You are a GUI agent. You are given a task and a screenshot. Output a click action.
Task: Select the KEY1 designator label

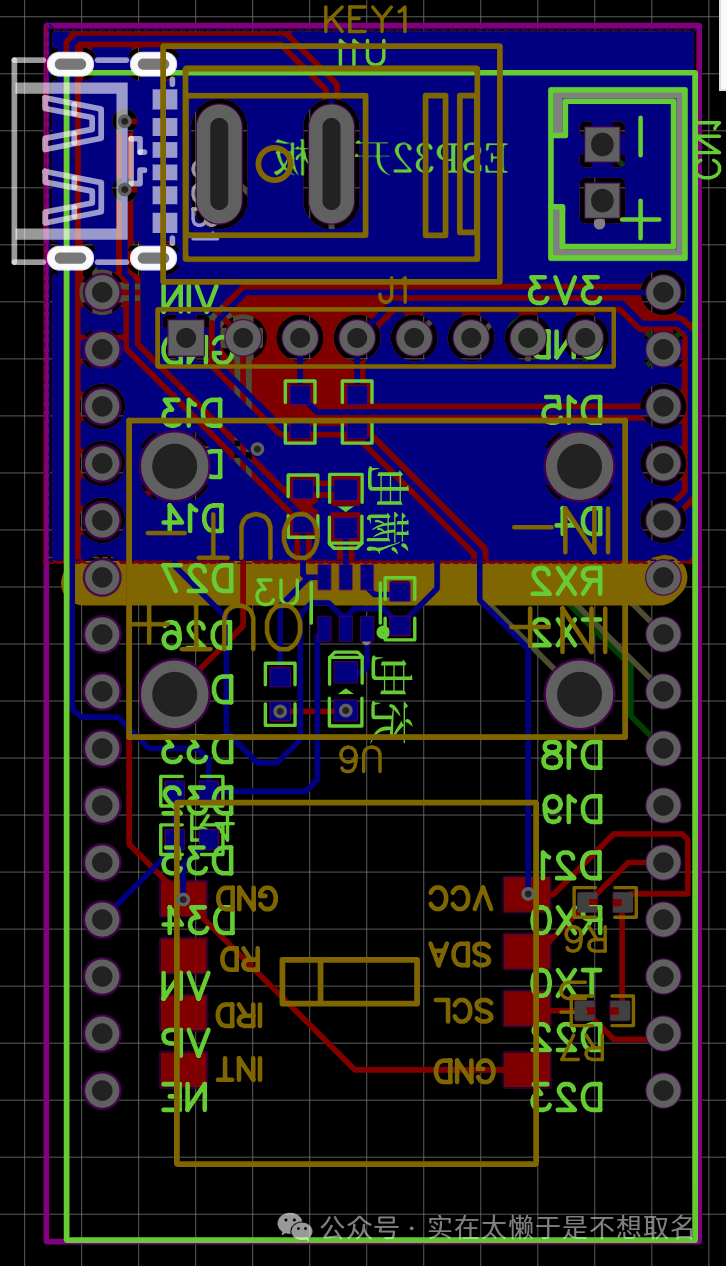pyautogui.click(x=366, y=20)
